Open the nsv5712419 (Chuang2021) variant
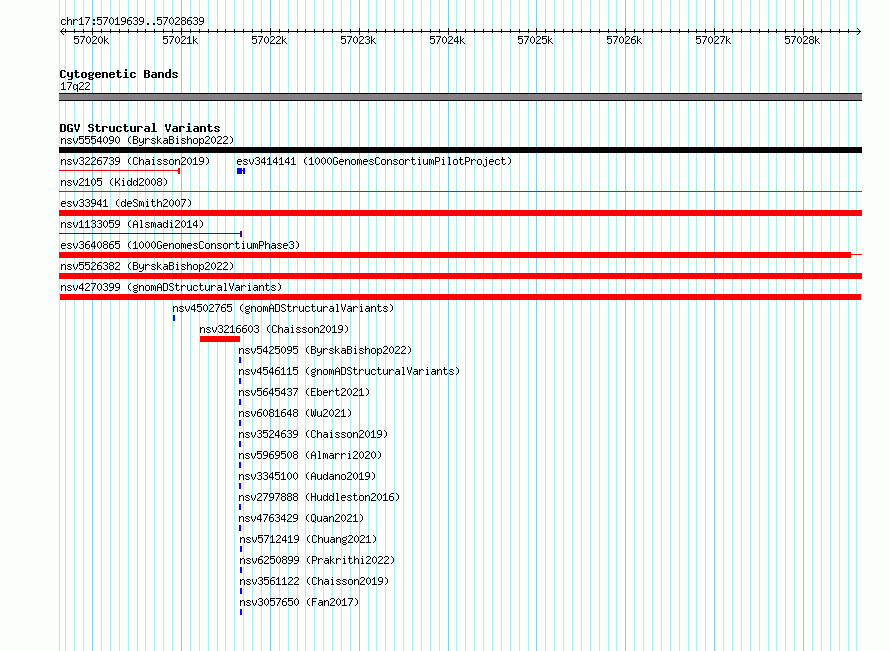Image resolution: width=890 pixels, height=651 pixels. pos(308,539)
